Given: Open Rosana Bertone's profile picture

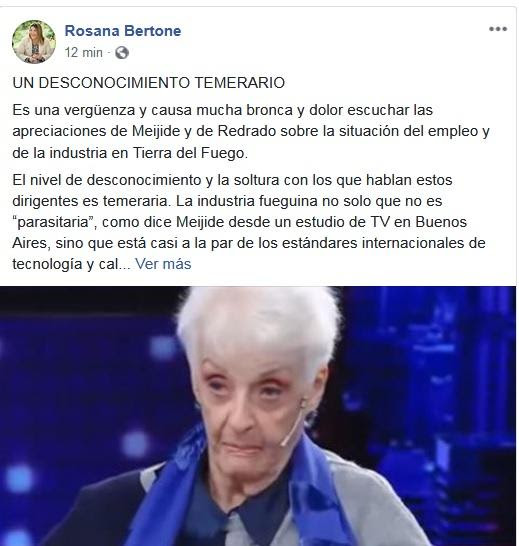Looking at the screenshot, I should 34,41.
